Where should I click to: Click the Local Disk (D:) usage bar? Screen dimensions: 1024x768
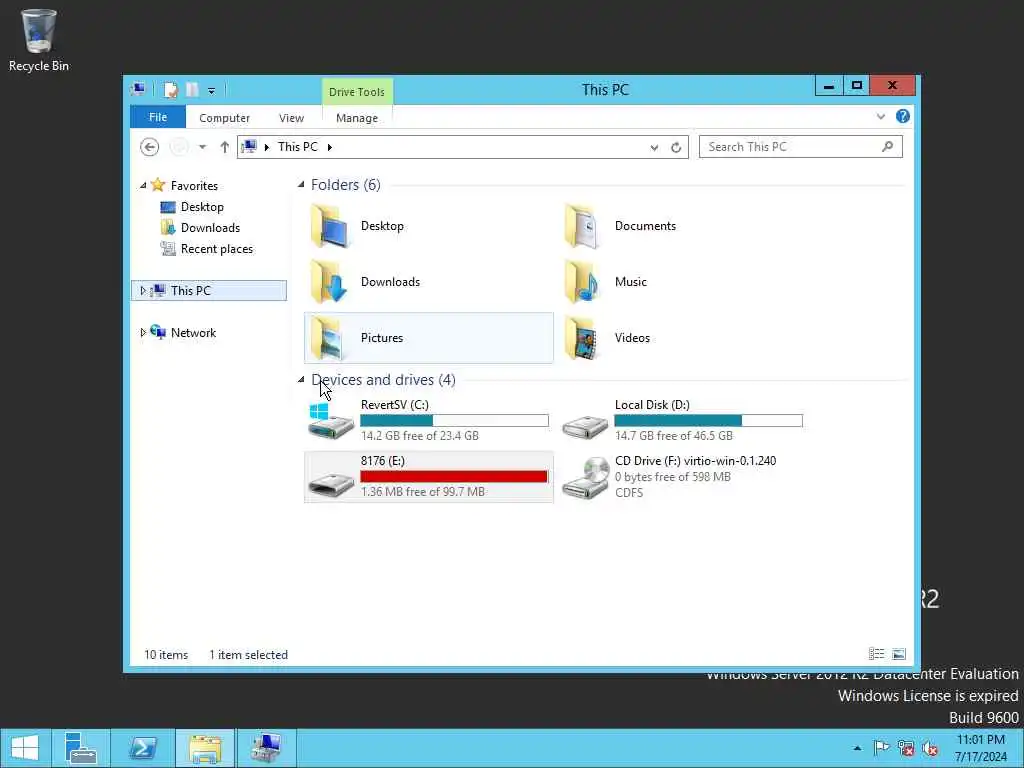coord(709,421)
